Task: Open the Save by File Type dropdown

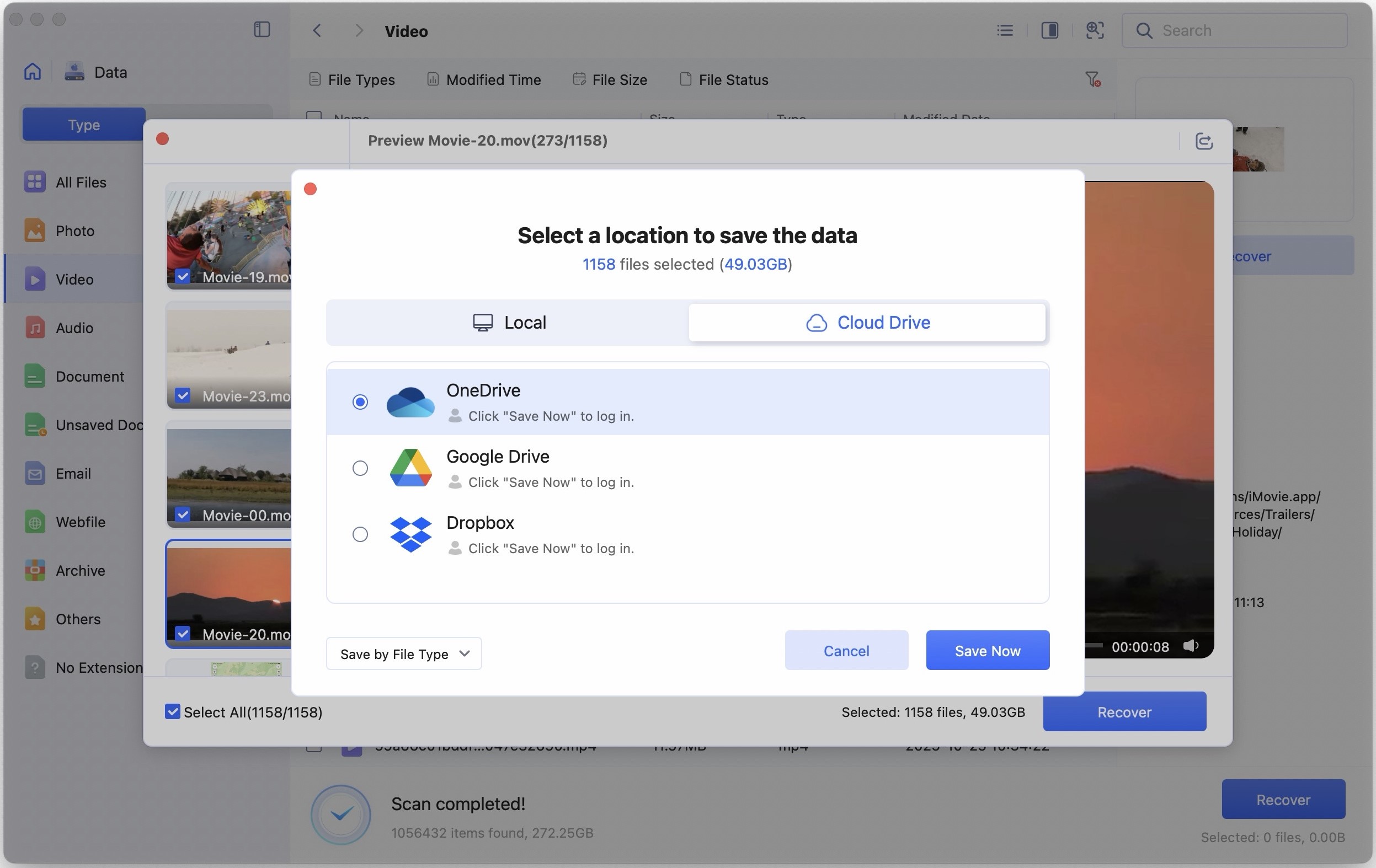Action: click(x=403, y=654)
